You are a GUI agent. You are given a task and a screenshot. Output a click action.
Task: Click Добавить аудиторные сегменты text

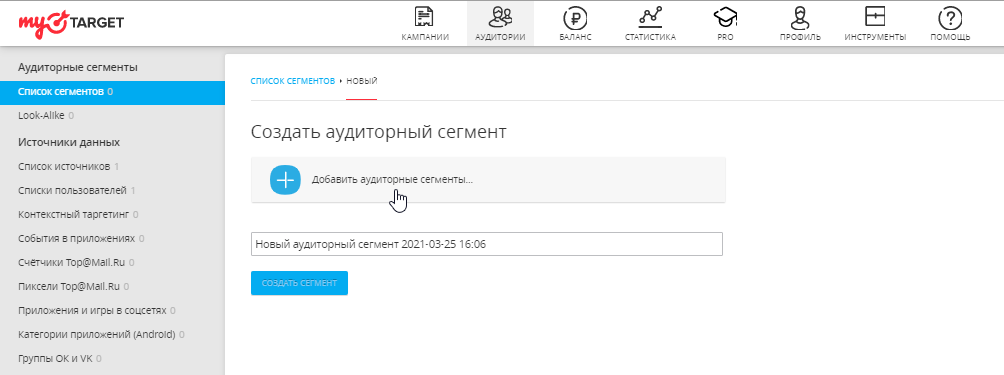pyautogui.click(x=392, y=180)
